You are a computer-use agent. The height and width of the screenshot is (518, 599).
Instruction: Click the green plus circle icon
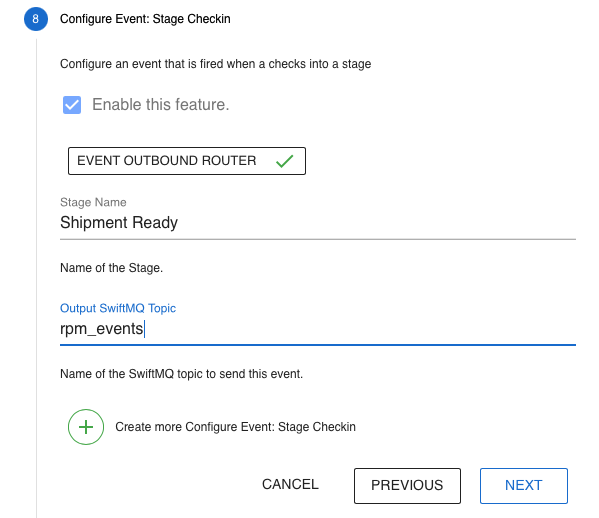(x=86, y=427)
